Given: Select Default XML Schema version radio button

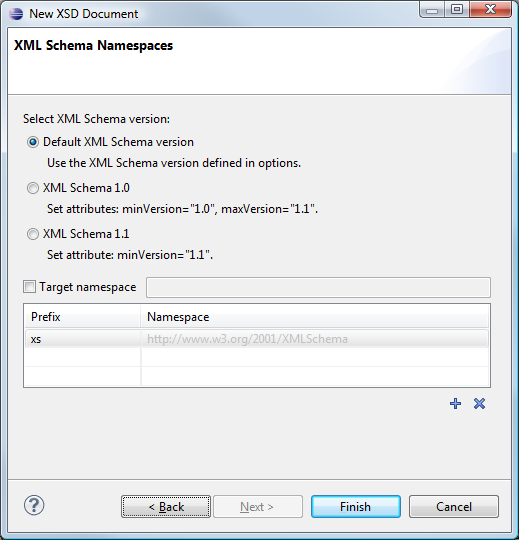Looking at the screenshot, I should pos(33,142).
